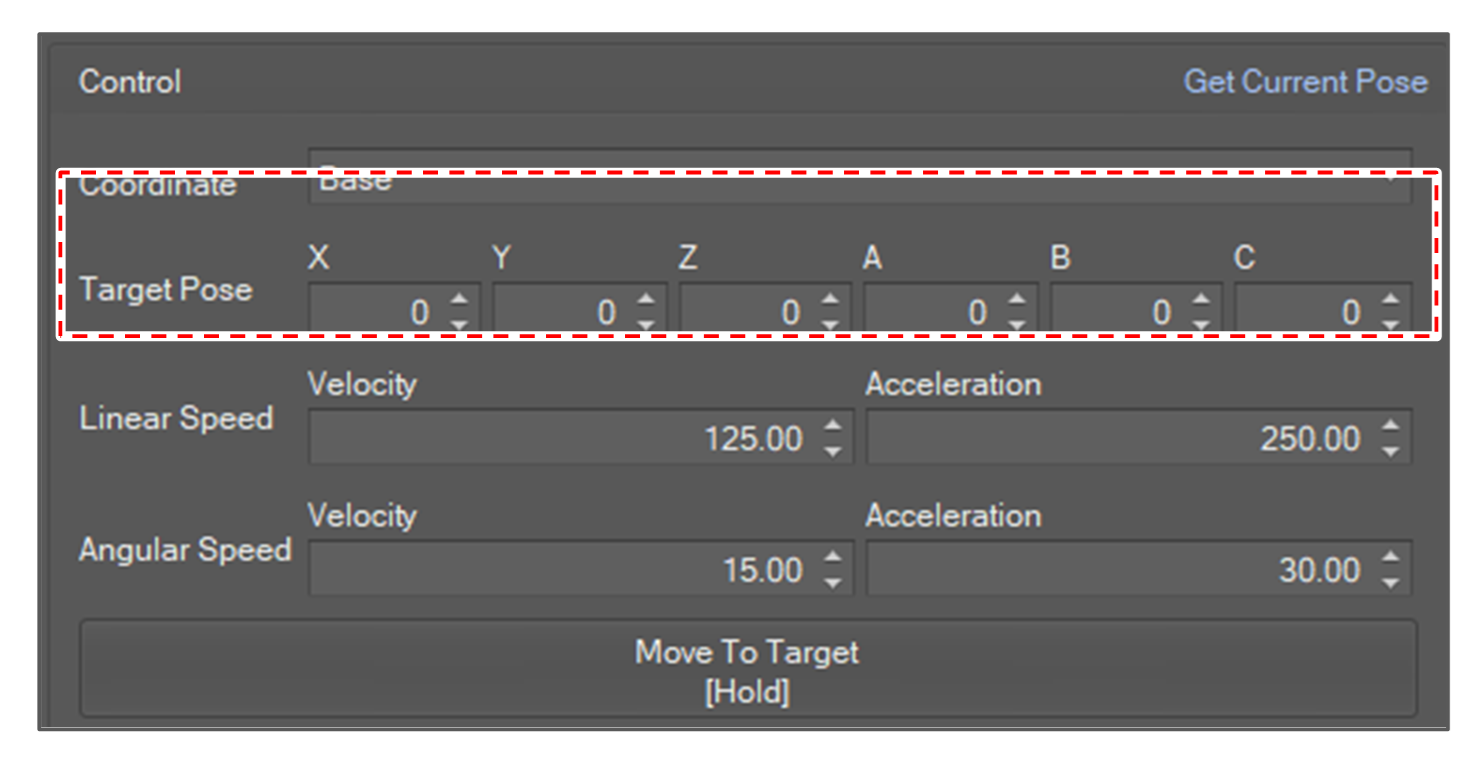The image size is (1476, 770).
Task: Click the Get Current Pose link
Action: point(1305,82)
